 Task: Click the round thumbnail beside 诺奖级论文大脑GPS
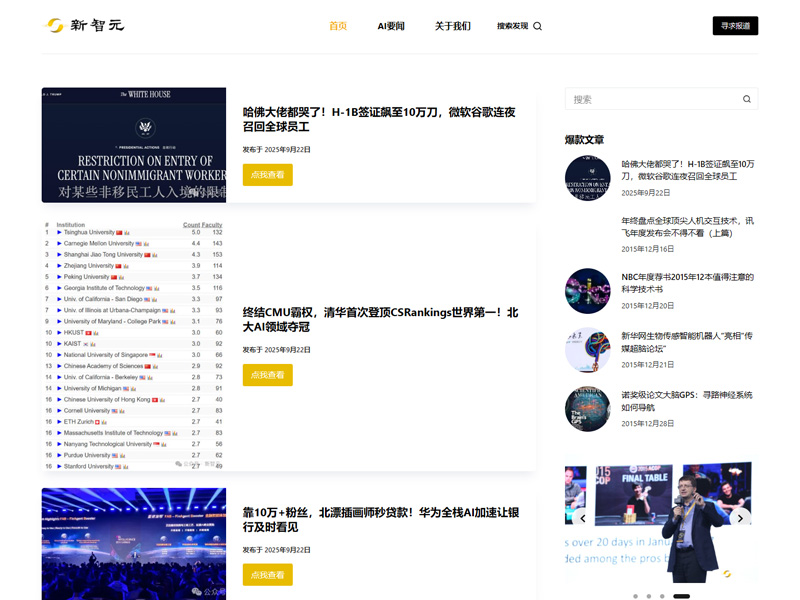(587, 409)
